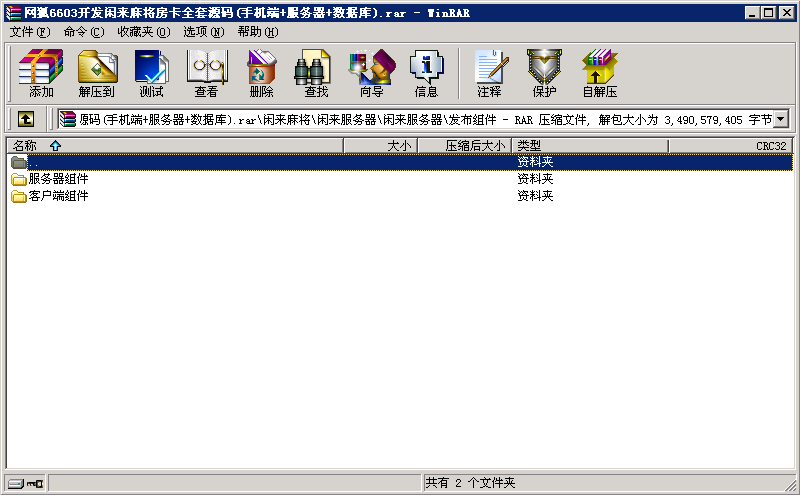Create 自解压 (SFX) archive

599,74
